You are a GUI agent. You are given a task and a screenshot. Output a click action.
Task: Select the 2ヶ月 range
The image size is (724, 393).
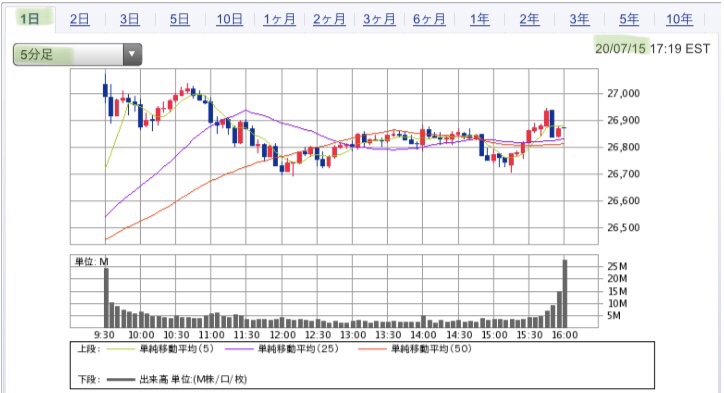pos(329,19)
